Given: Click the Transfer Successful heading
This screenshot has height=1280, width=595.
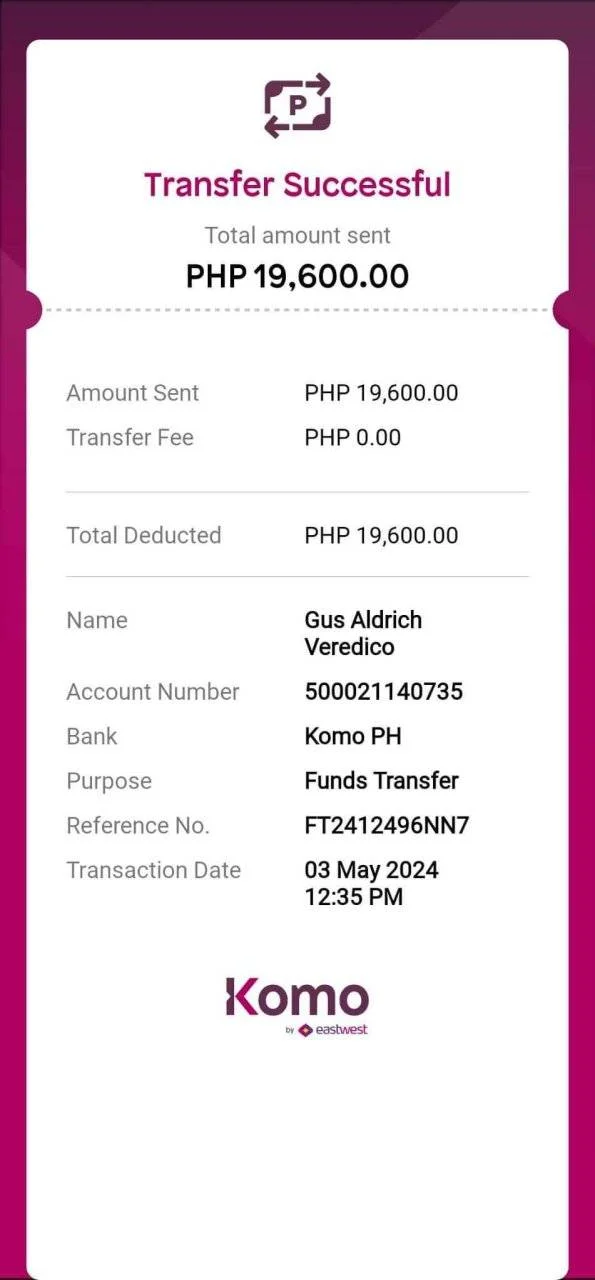Looking at the screenshot, I should pos(297,185).
